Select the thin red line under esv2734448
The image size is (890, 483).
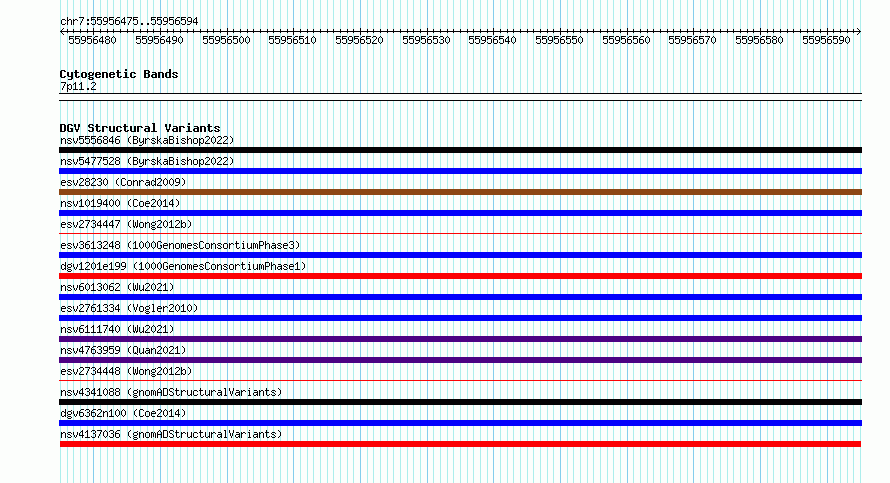pos(460,380)
